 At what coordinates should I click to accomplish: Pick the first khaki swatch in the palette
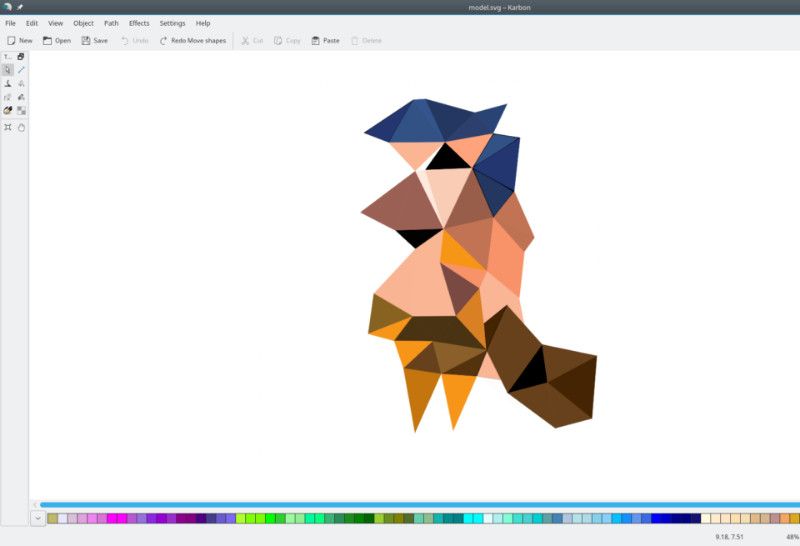(x=53, y=518)
